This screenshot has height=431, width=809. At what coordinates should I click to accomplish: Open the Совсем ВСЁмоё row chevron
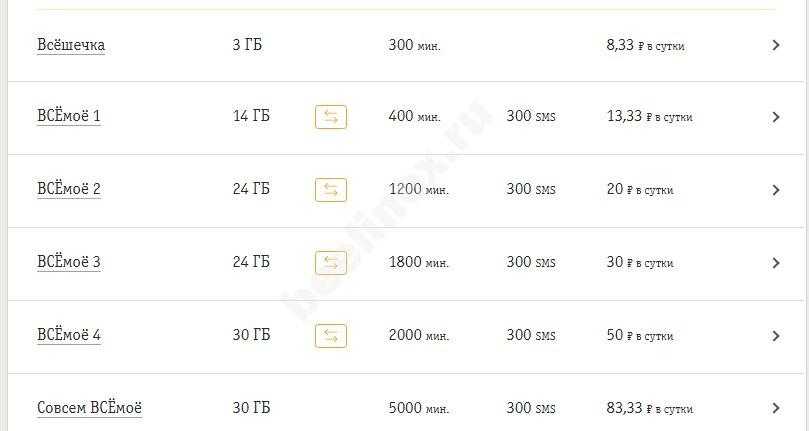click(776, 408)
